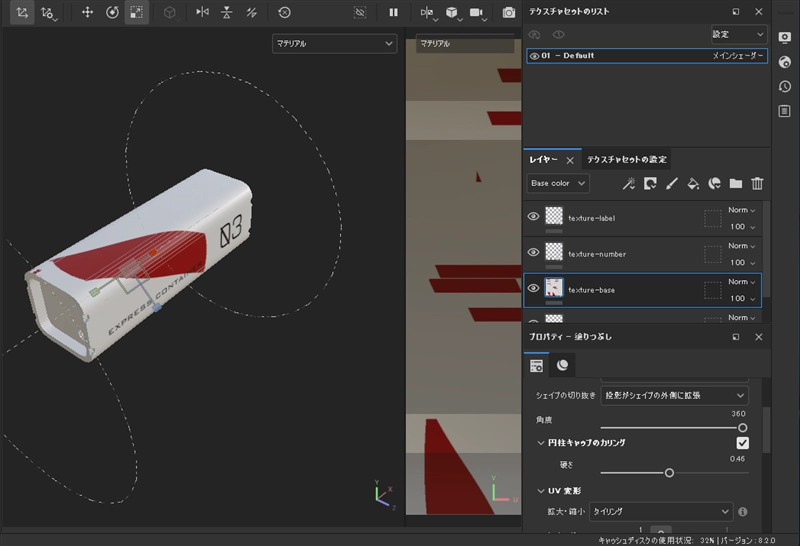Viewport: 800px width, 546px height.
Task: Delete the layer with the trash icon
Action: tap(757, 184)
